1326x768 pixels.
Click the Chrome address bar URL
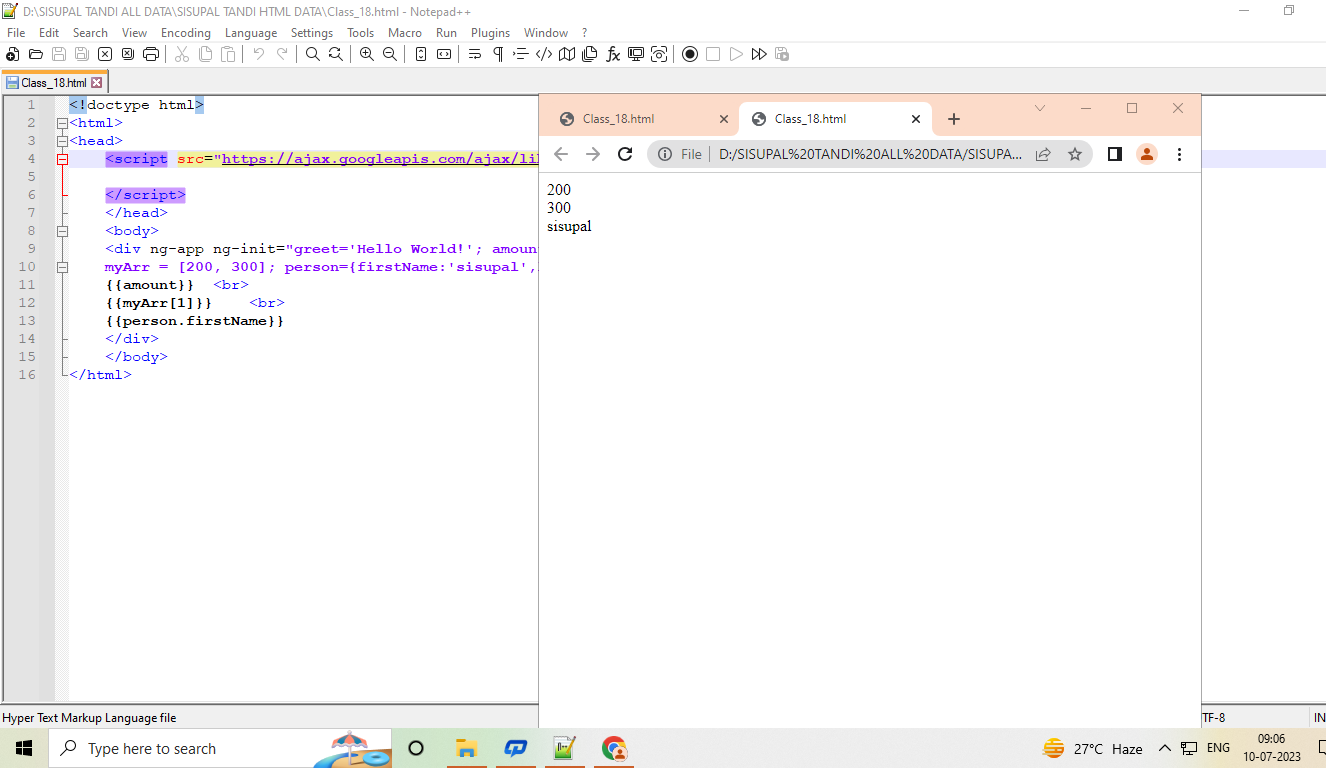click(x=870, y=154)
